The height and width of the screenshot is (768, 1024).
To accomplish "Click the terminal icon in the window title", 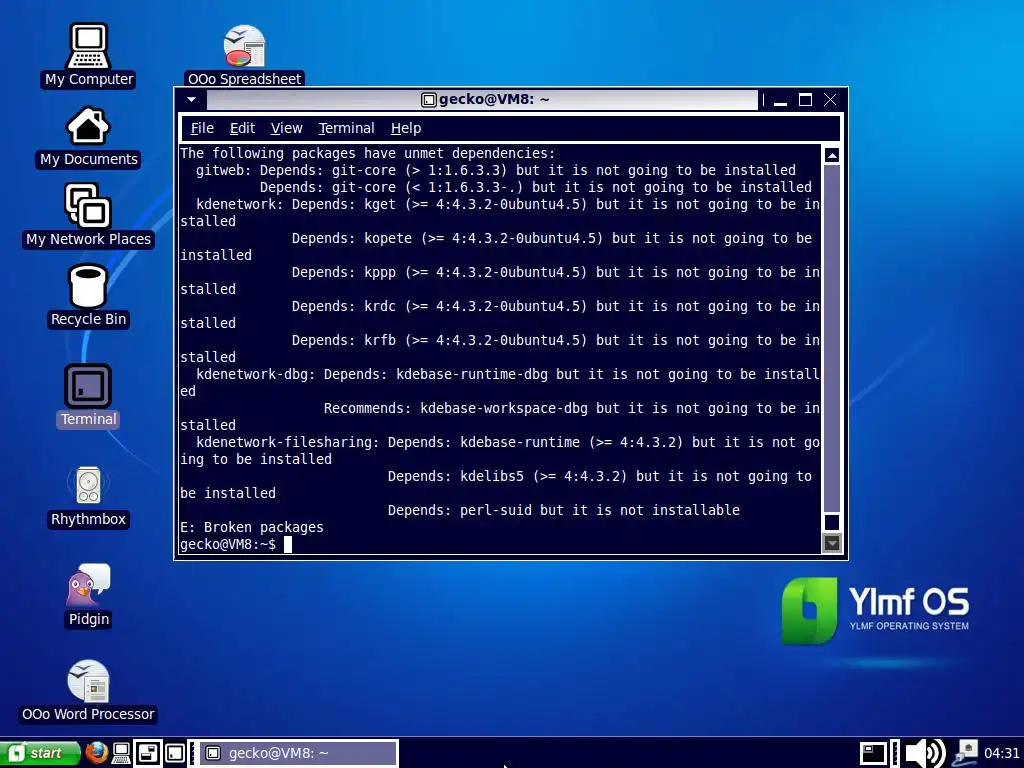I will [x=428, y=99].
